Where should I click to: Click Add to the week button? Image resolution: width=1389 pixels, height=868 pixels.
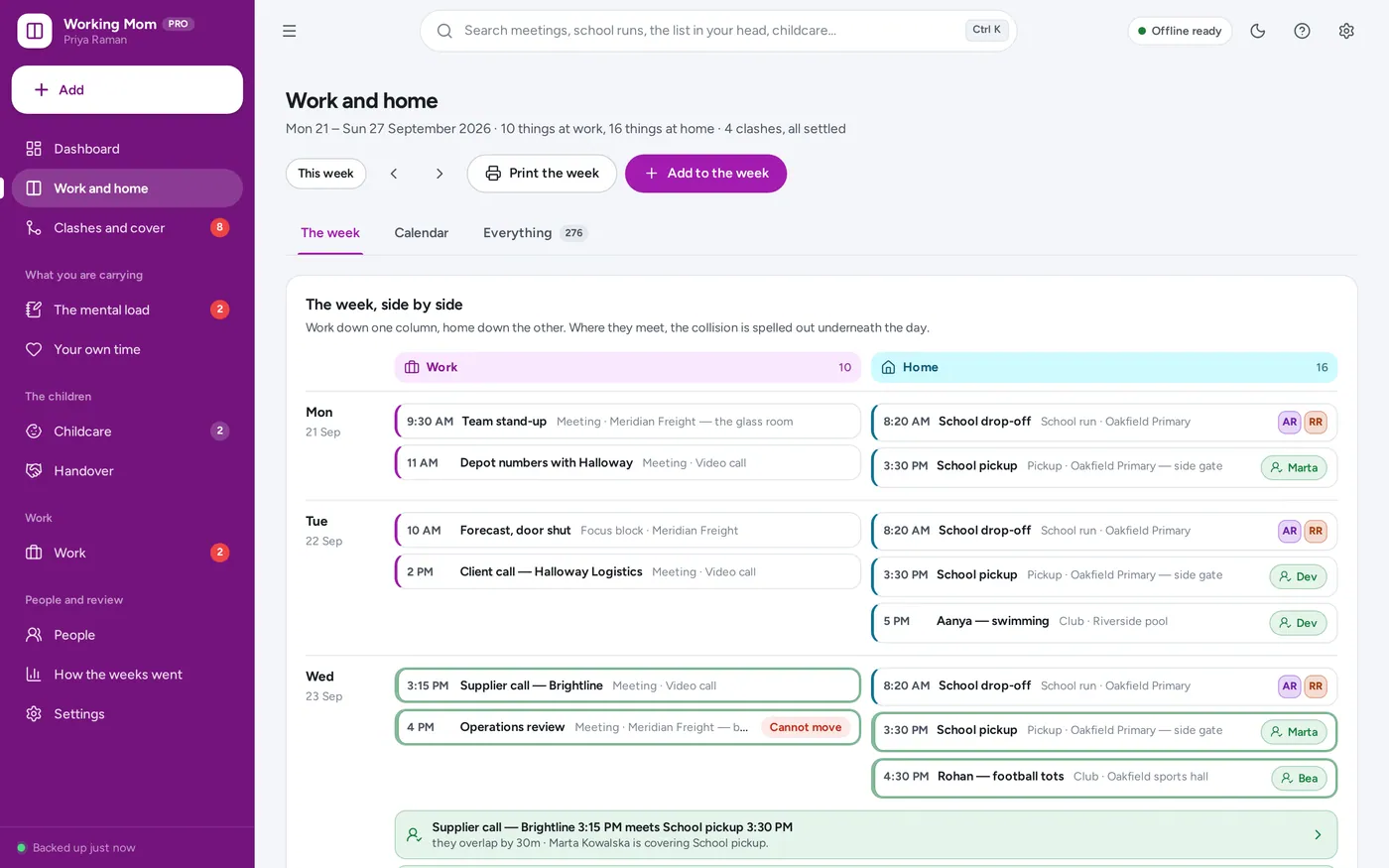click(x=705, y=174)
